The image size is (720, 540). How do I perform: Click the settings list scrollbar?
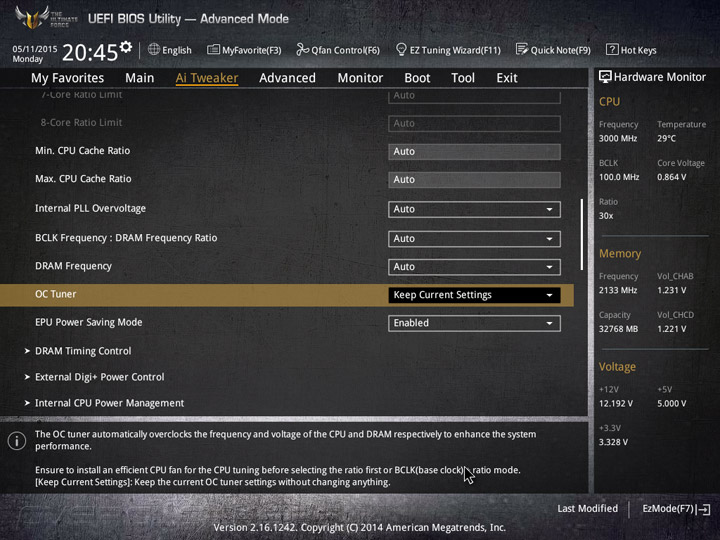582,234
